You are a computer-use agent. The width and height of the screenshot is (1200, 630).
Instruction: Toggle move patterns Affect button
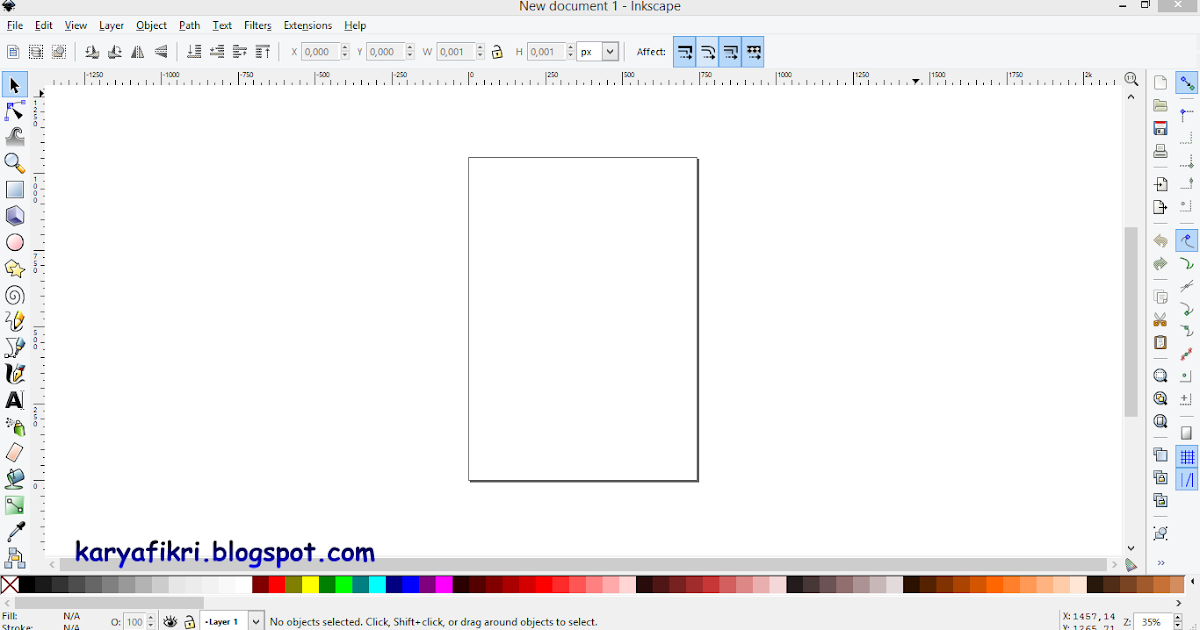(753, 52)
